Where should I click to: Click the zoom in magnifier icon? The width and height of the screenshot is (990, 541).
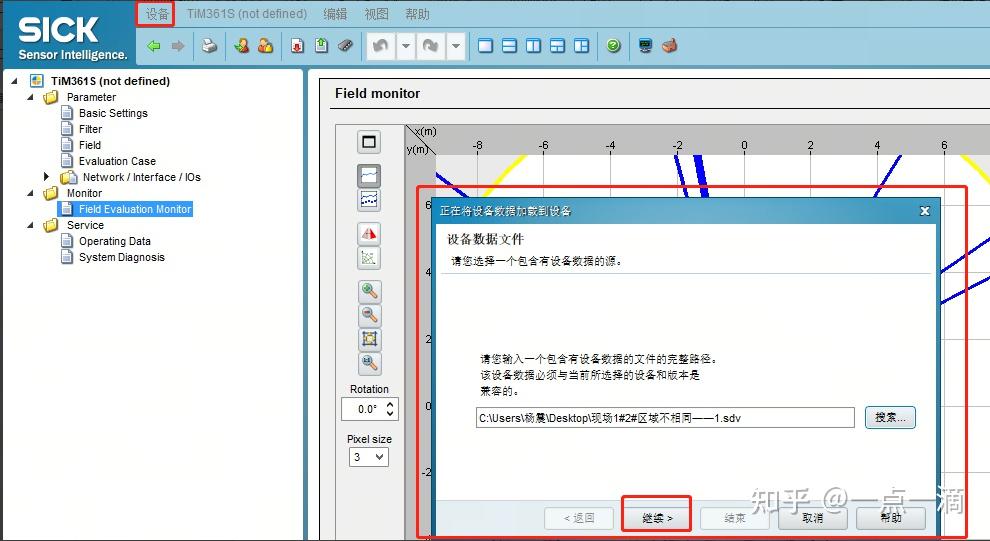[369, 291]
